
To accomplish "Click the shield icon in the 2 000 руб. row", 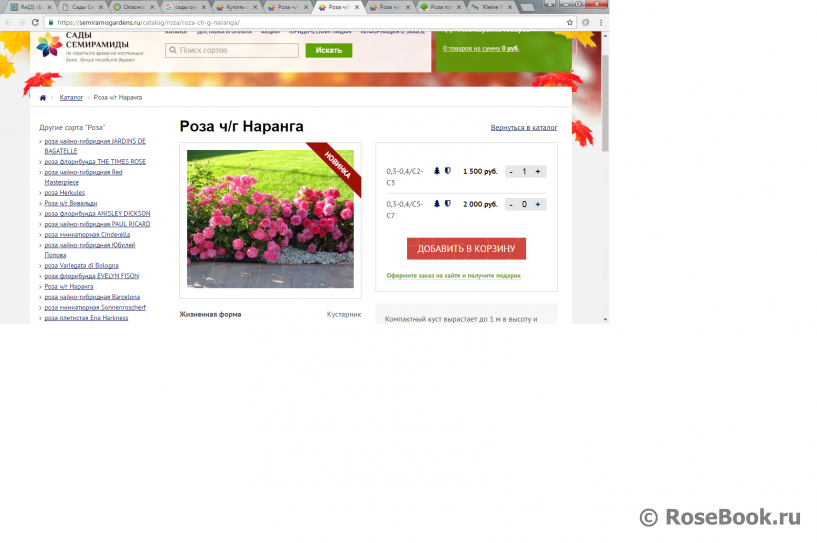I will (x=448, y=204).
